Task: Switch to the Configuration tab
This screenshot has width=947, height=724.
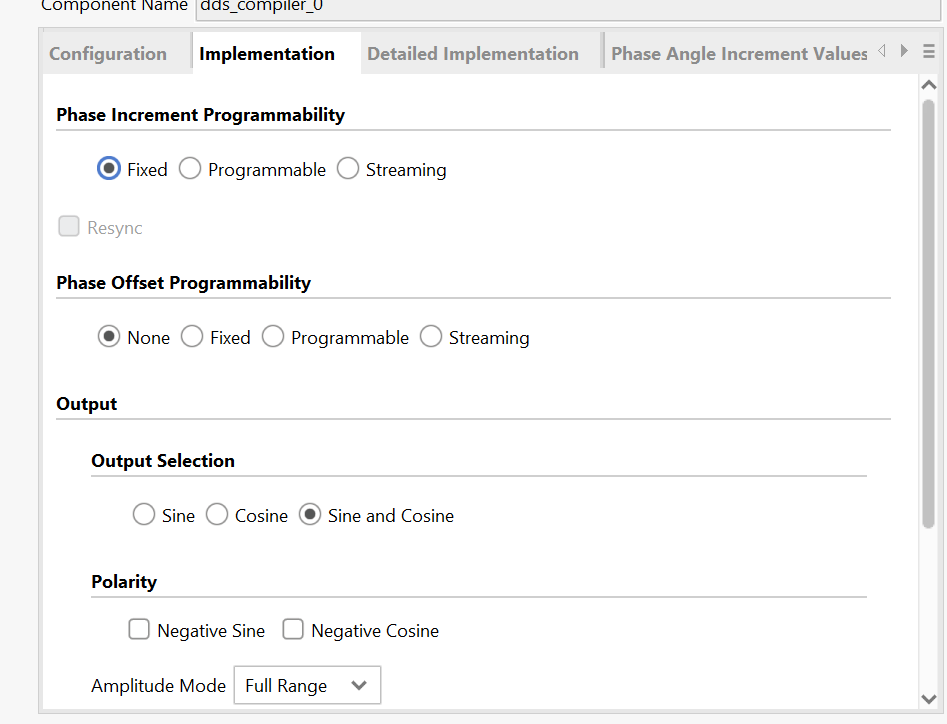Action: [108, 54]
